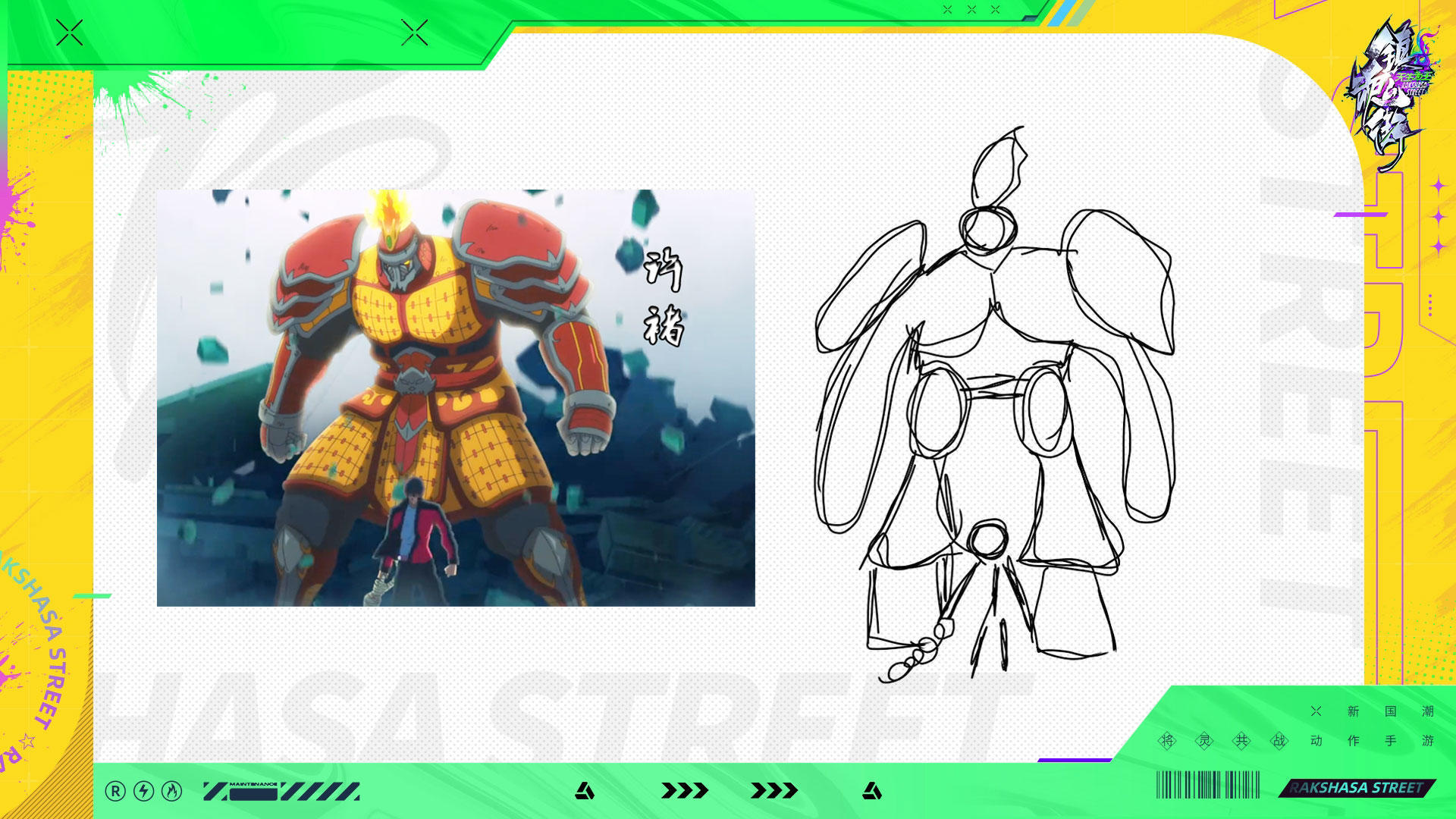Open the armored giant reference image
This screenshot has width=1456, height=819.
click(x=456, y=397)
